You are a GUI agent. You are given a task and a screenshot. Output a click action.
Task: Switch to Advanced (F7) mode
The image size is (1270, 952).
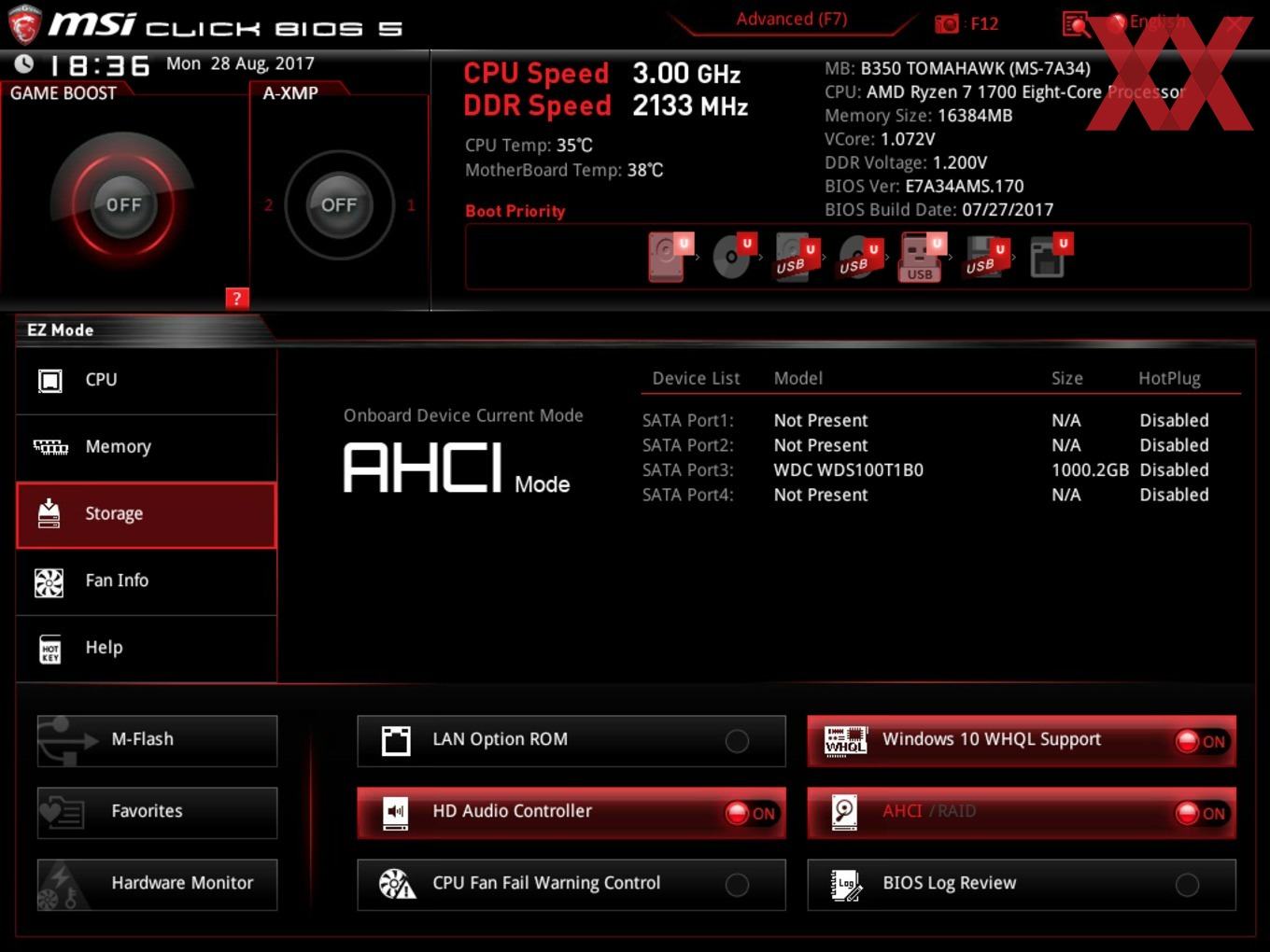(x=791, y=19)
